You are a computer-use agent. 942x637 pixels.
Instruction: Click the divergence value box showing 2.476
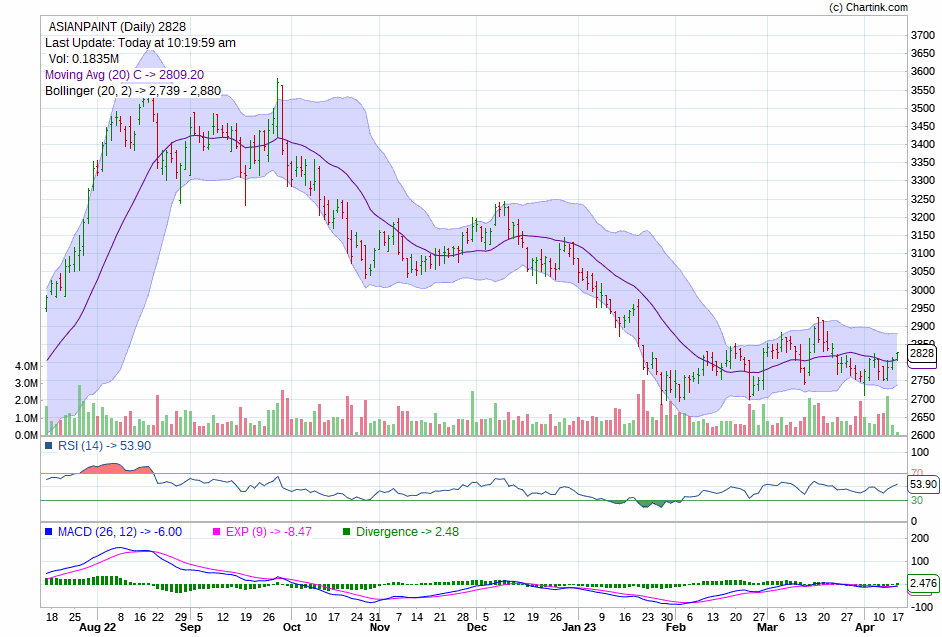pos(923,583)
